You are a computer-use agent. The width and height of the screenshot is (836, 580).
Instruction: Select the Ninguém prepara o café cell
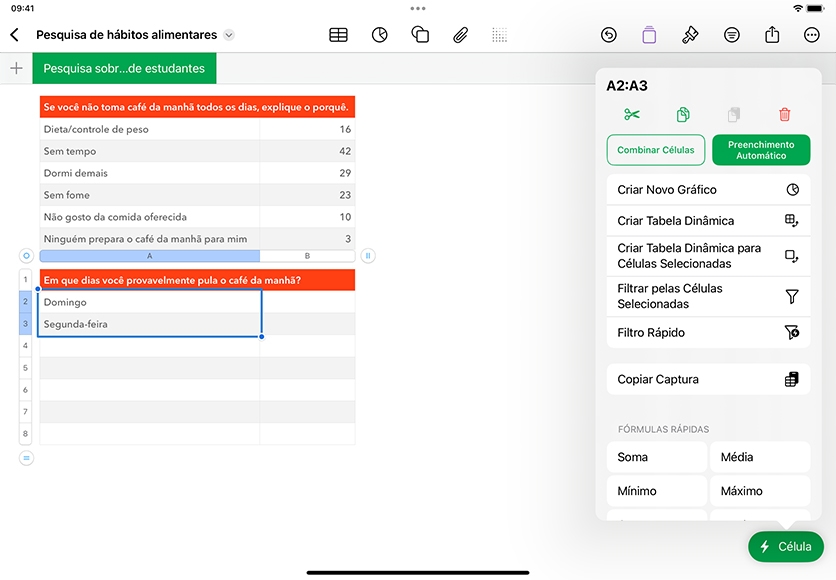tap(150, 239)
